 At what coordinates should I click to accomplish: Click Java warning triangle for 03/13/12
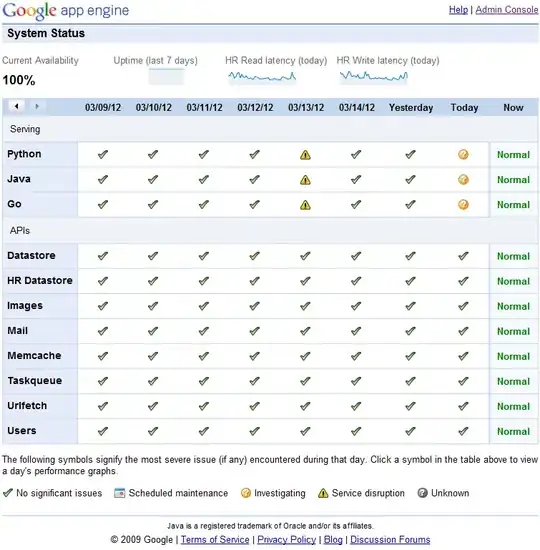[305, 180]
